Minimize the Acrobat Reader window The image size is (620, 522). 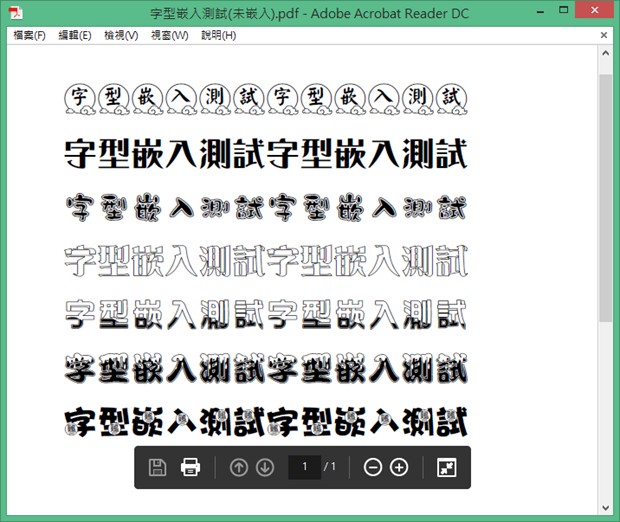tap(541, 11)
